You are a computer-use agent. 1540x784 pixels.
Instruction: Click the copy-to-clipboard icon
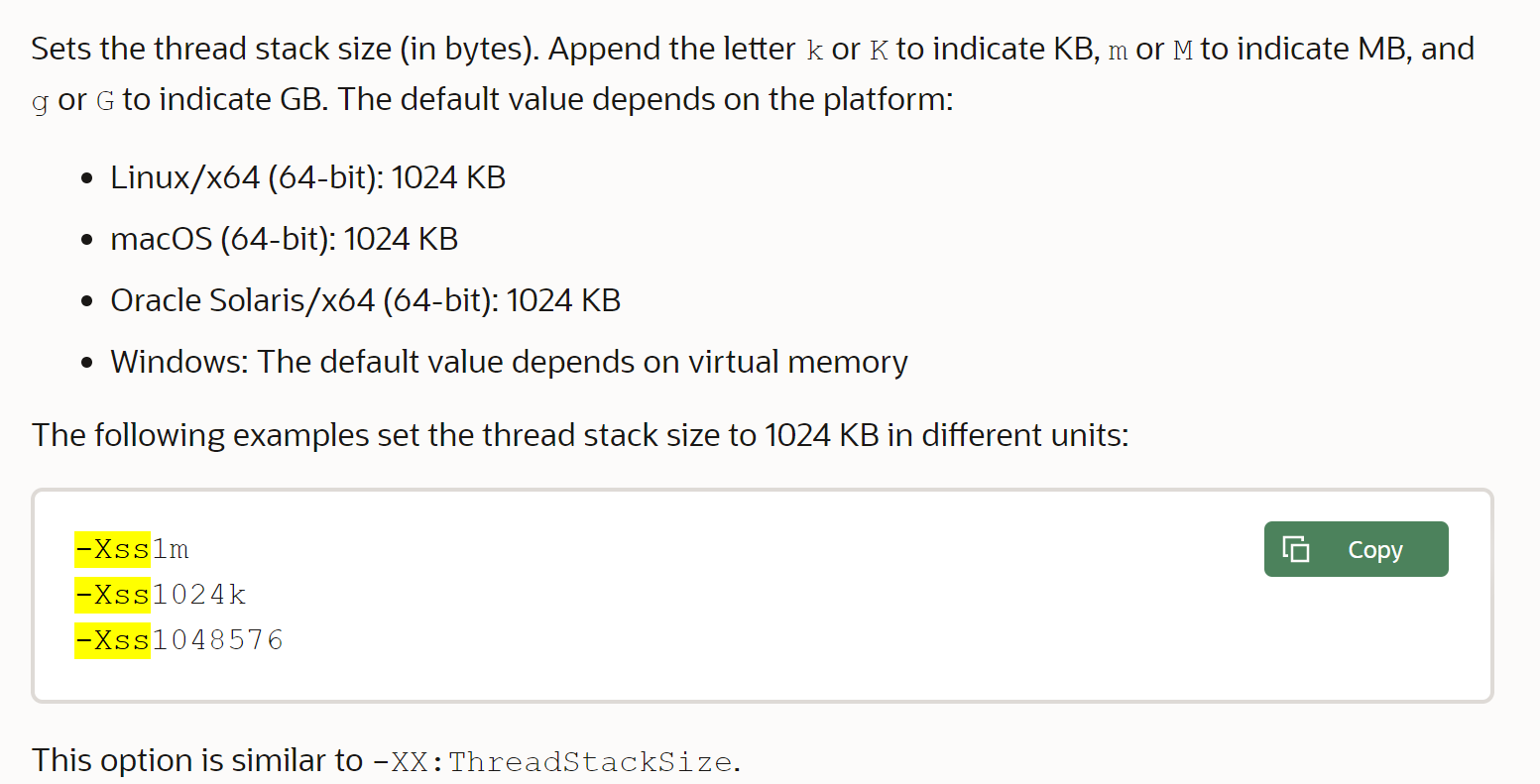coord(1296,549)
